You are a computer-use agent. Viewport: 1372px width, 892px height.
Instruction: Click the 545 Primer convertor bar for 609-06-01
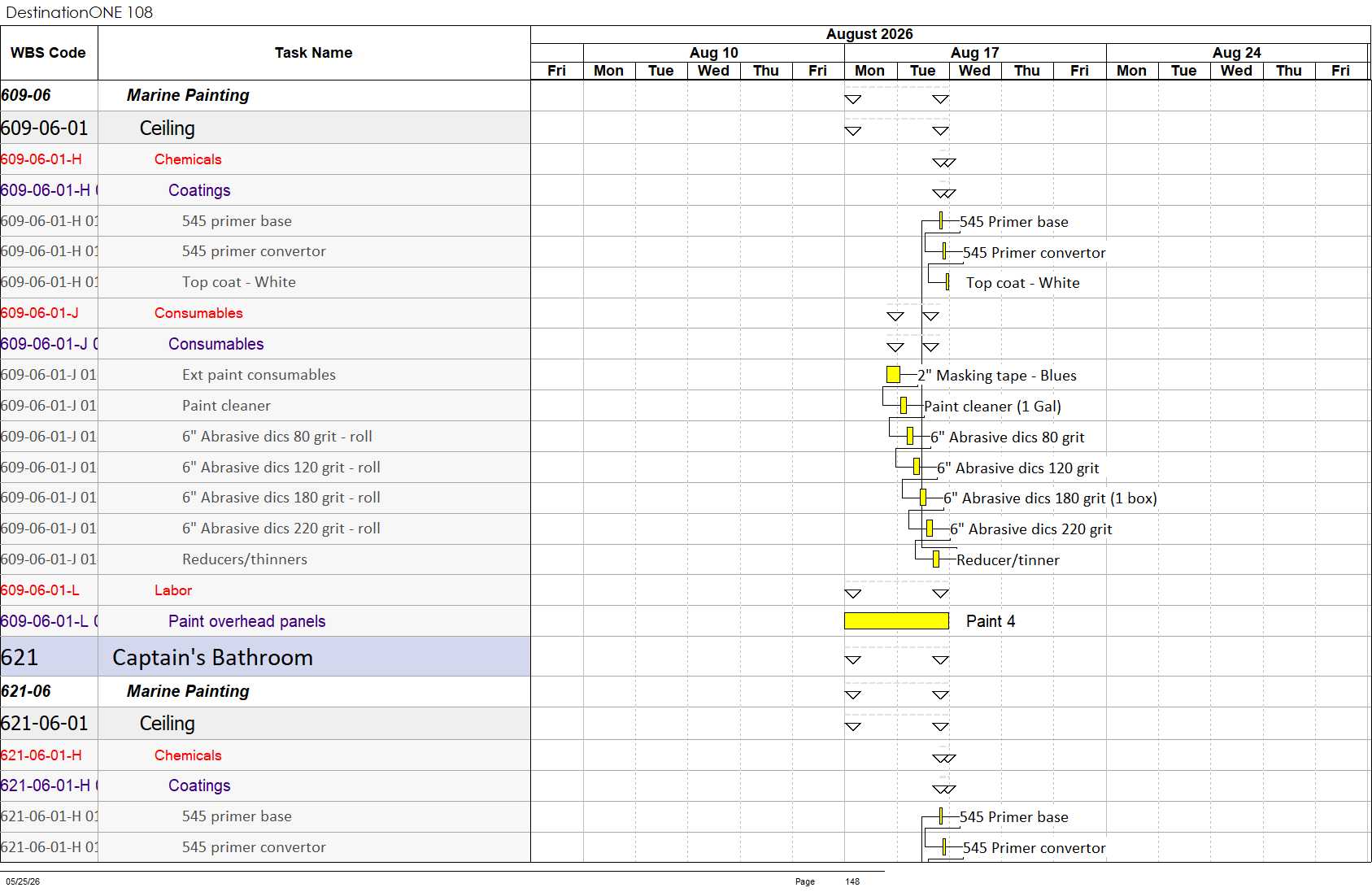[x=944, y=251]
